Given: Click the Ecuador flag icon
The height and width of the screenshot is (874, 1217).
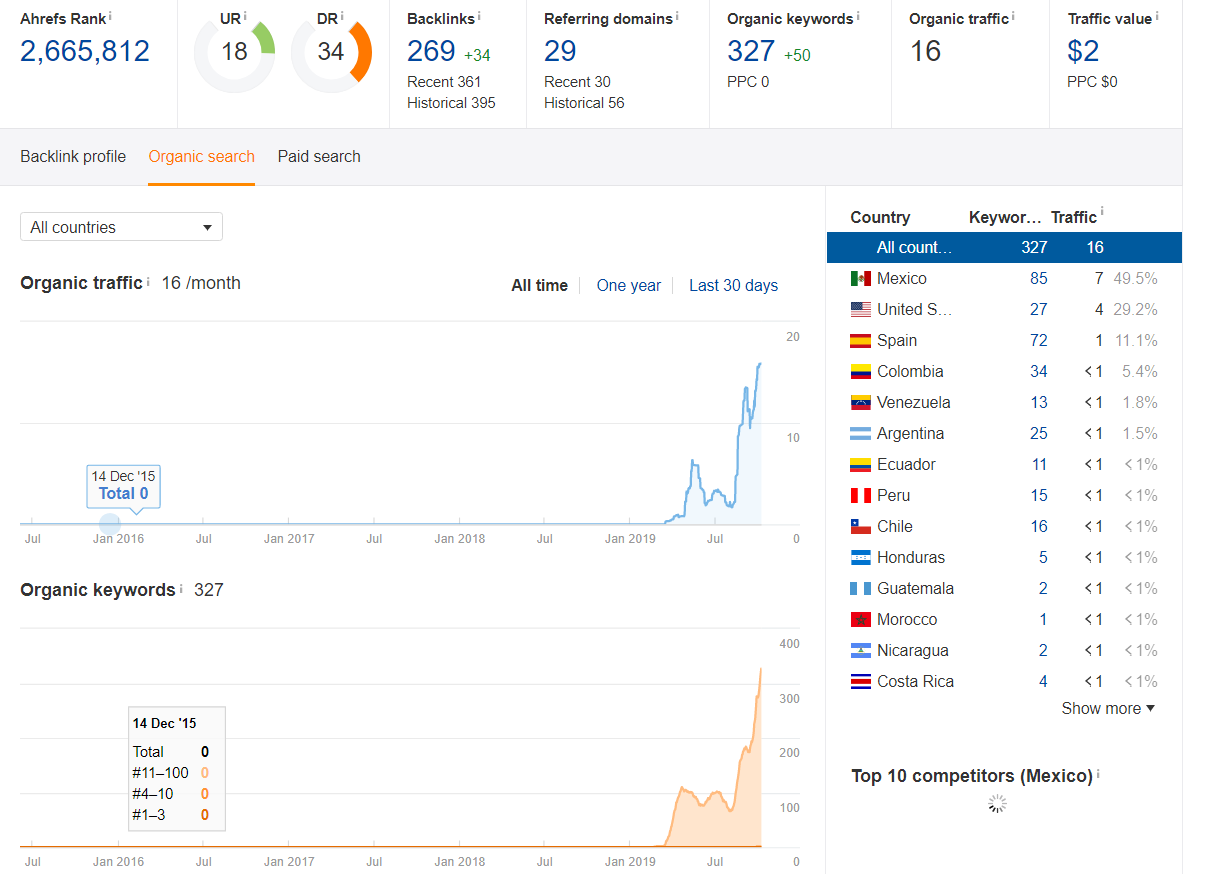Looking at the screenshot, I should click(x=860, y=464).
